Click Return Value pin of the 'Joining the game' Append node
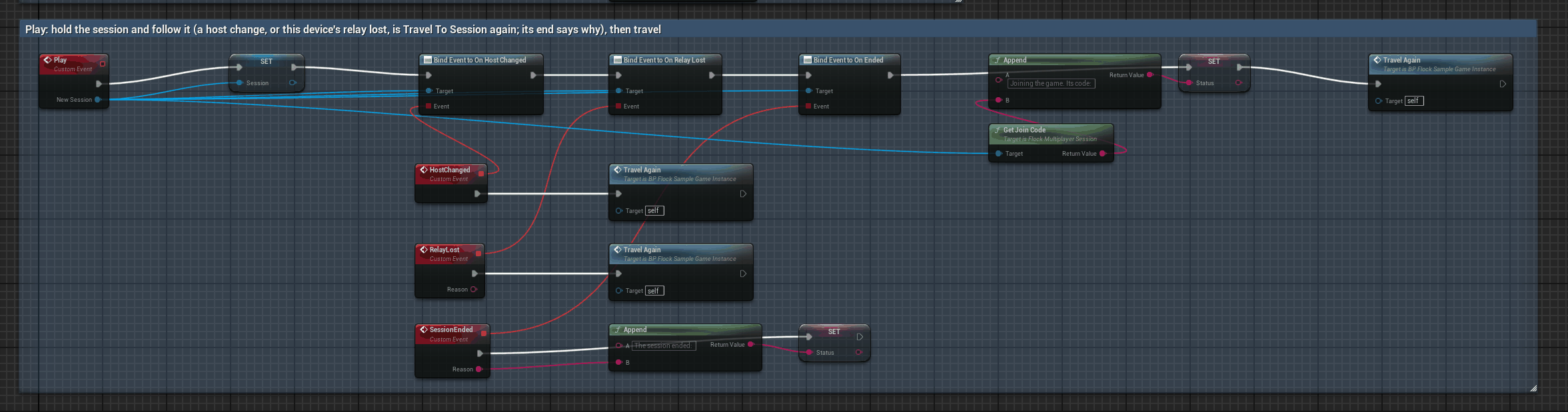Image resolution: width=1568 pixels, height=412 pixels. [1150, 75]
